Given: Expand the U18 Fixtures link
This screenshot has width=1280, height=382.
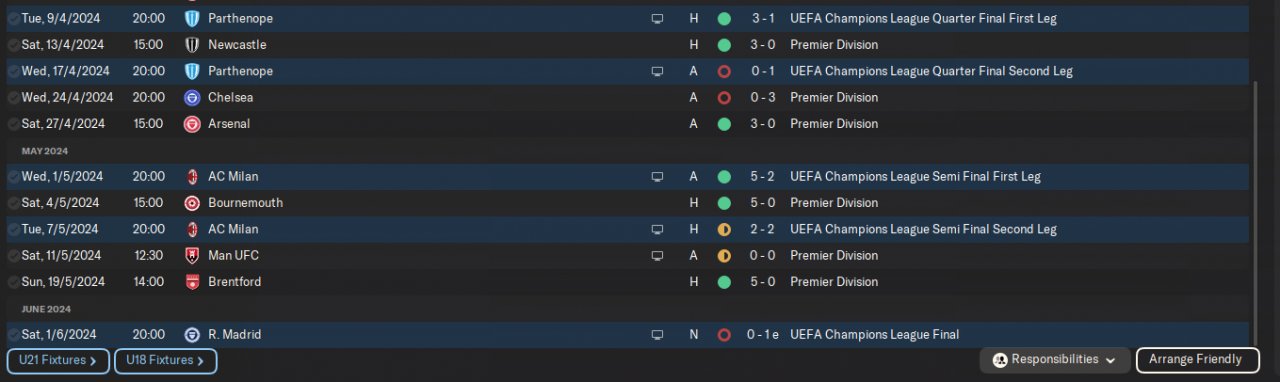Looking at the screenshot, I should pyautogui.click(x=166, y=361).
